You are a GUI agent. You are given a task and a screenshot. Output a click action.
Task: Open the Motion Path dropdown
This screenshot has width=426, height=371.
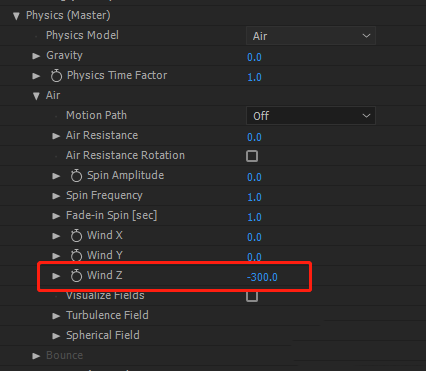click(x=311, y=116)
